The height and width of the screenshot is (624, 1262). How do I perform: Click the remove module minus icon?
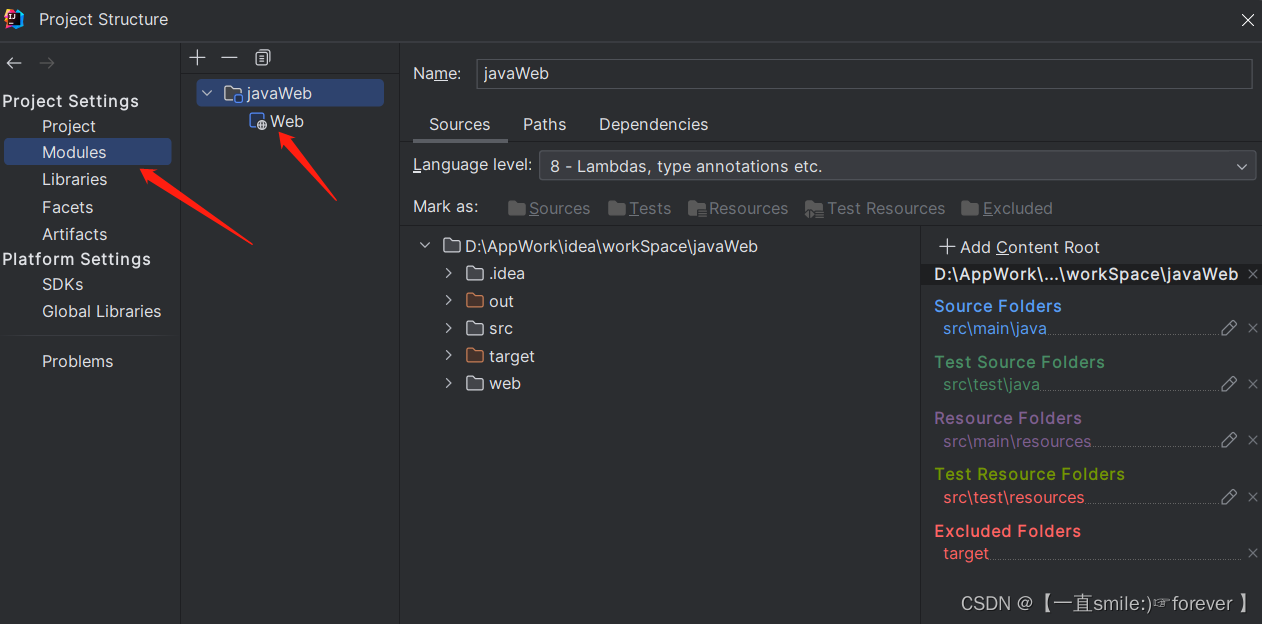229,58
